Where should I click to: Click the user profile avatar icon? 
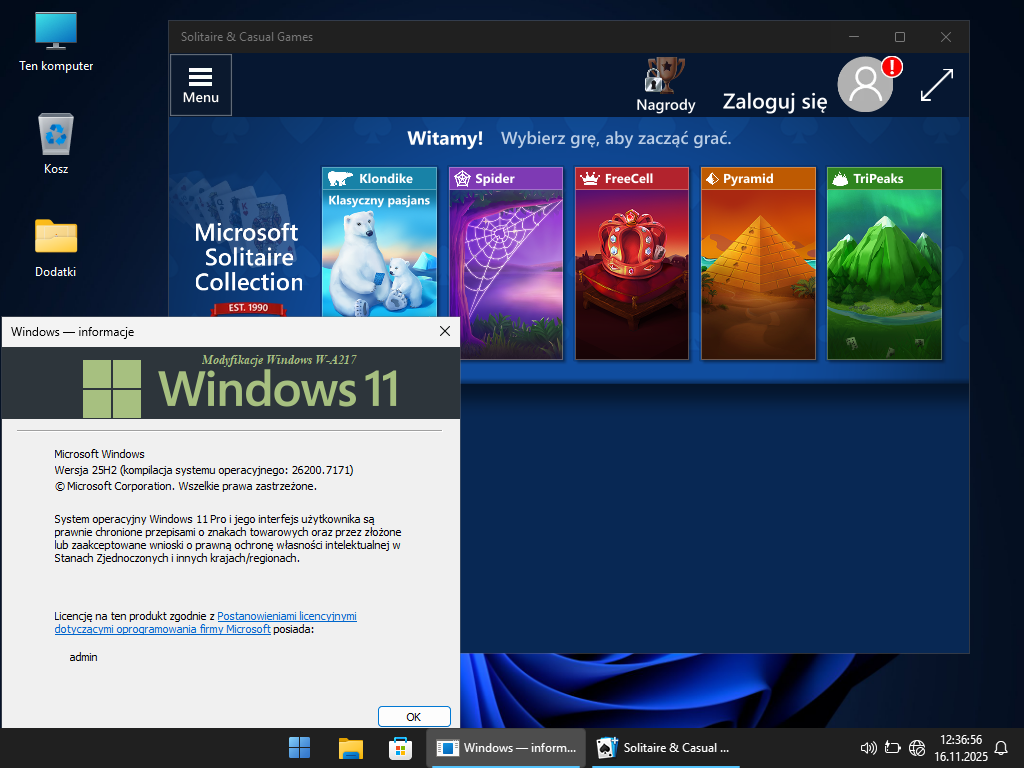coord(865,85)
